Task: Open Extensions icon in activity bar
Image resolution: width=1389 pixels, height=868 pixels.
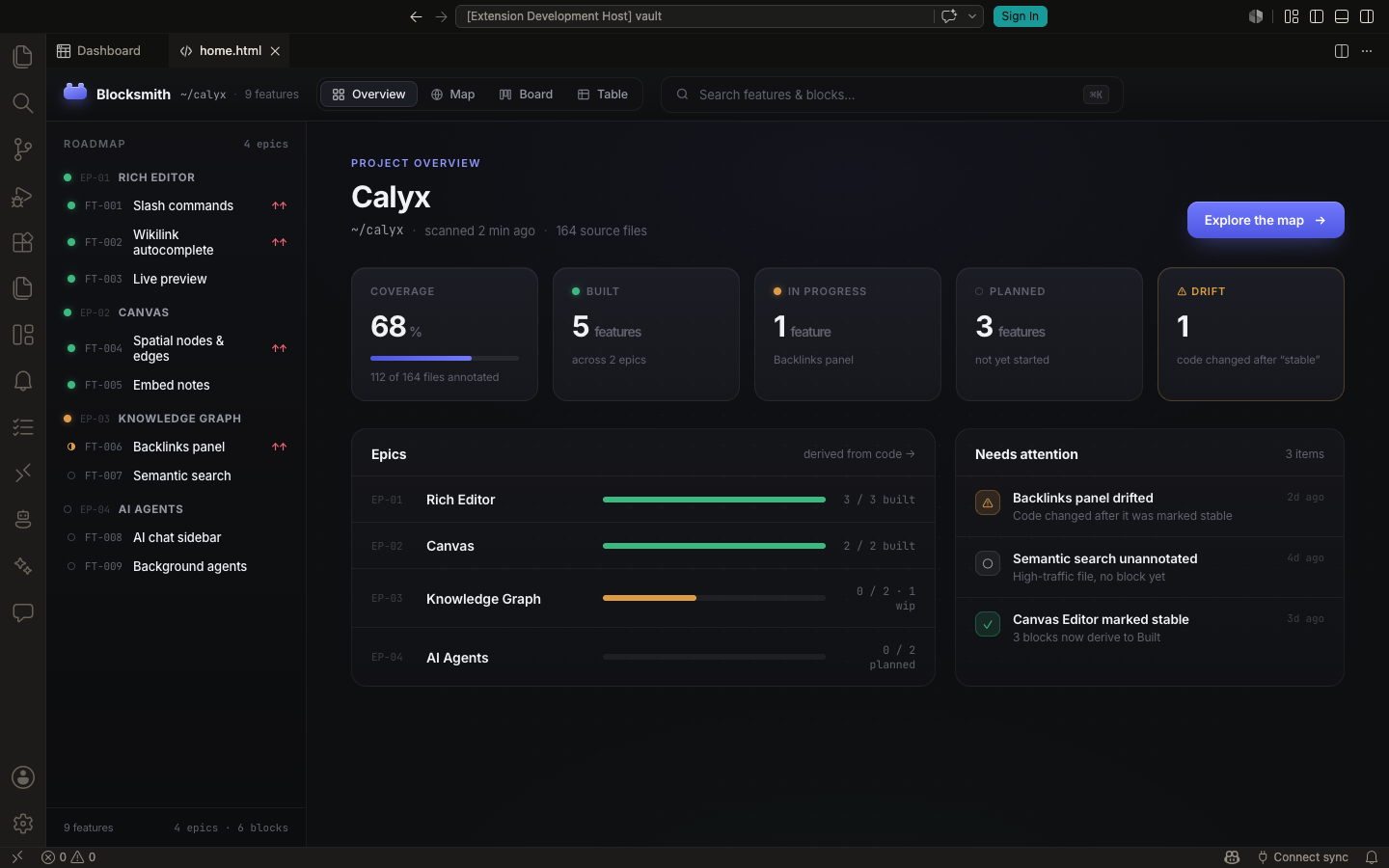Action: [23, 242]
